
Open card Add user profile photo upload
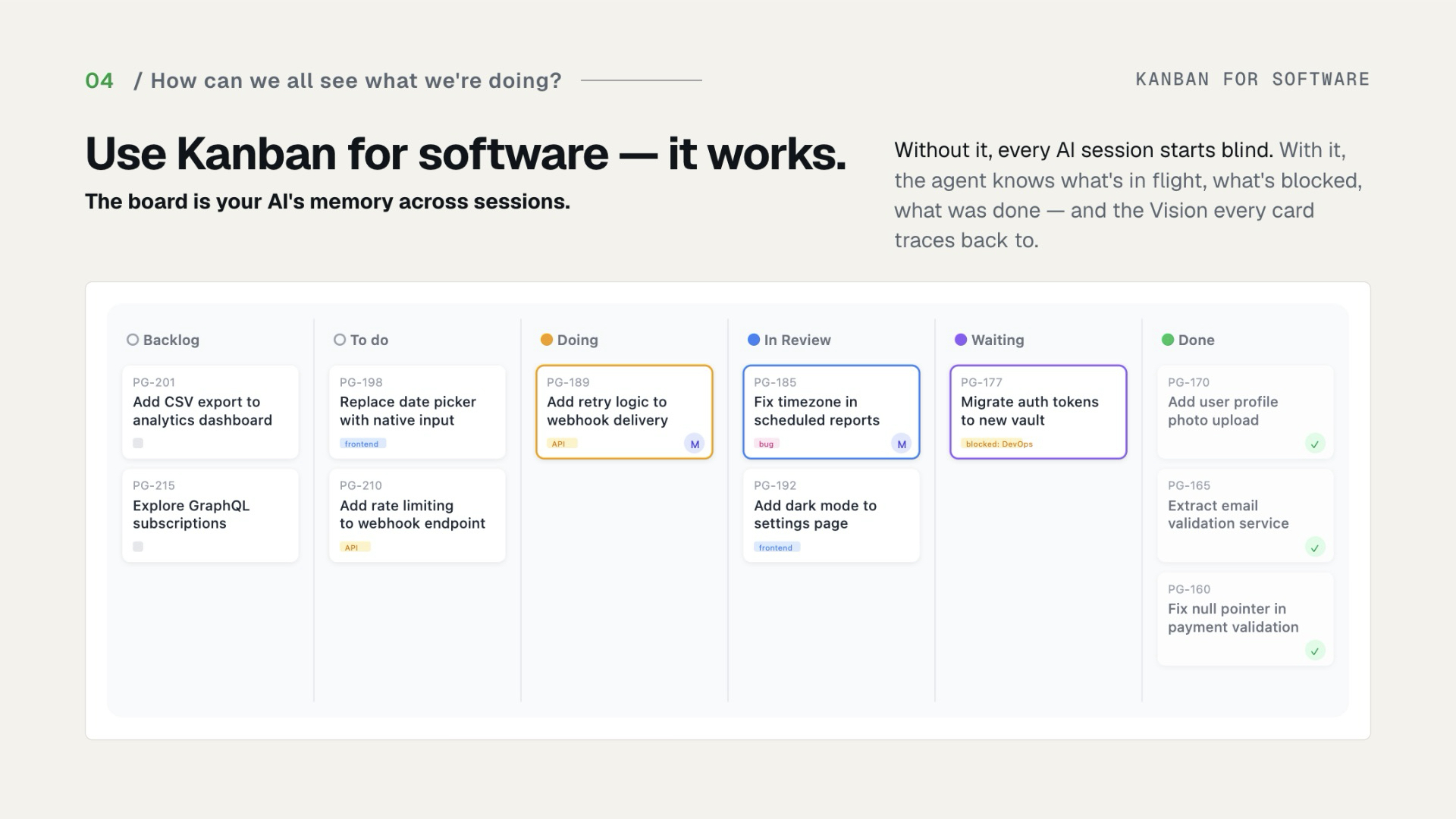(x=1245, y=412)
